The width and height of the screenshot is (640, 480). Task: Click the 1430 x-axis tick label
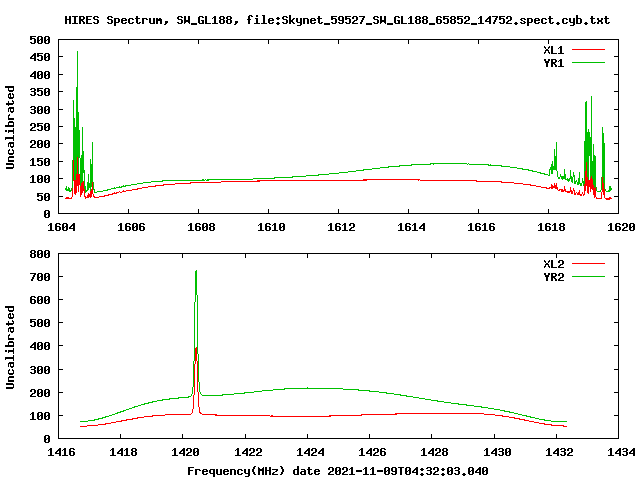pyautogui.click(x=497, y=452)
